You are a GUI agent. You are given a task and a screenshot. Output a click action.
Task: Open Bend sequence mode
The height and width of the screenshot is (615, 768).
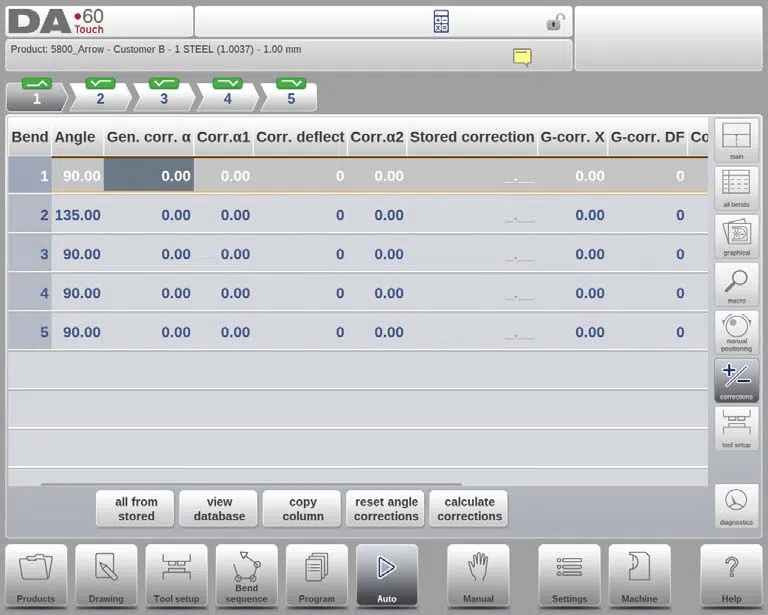coord(246,576)
